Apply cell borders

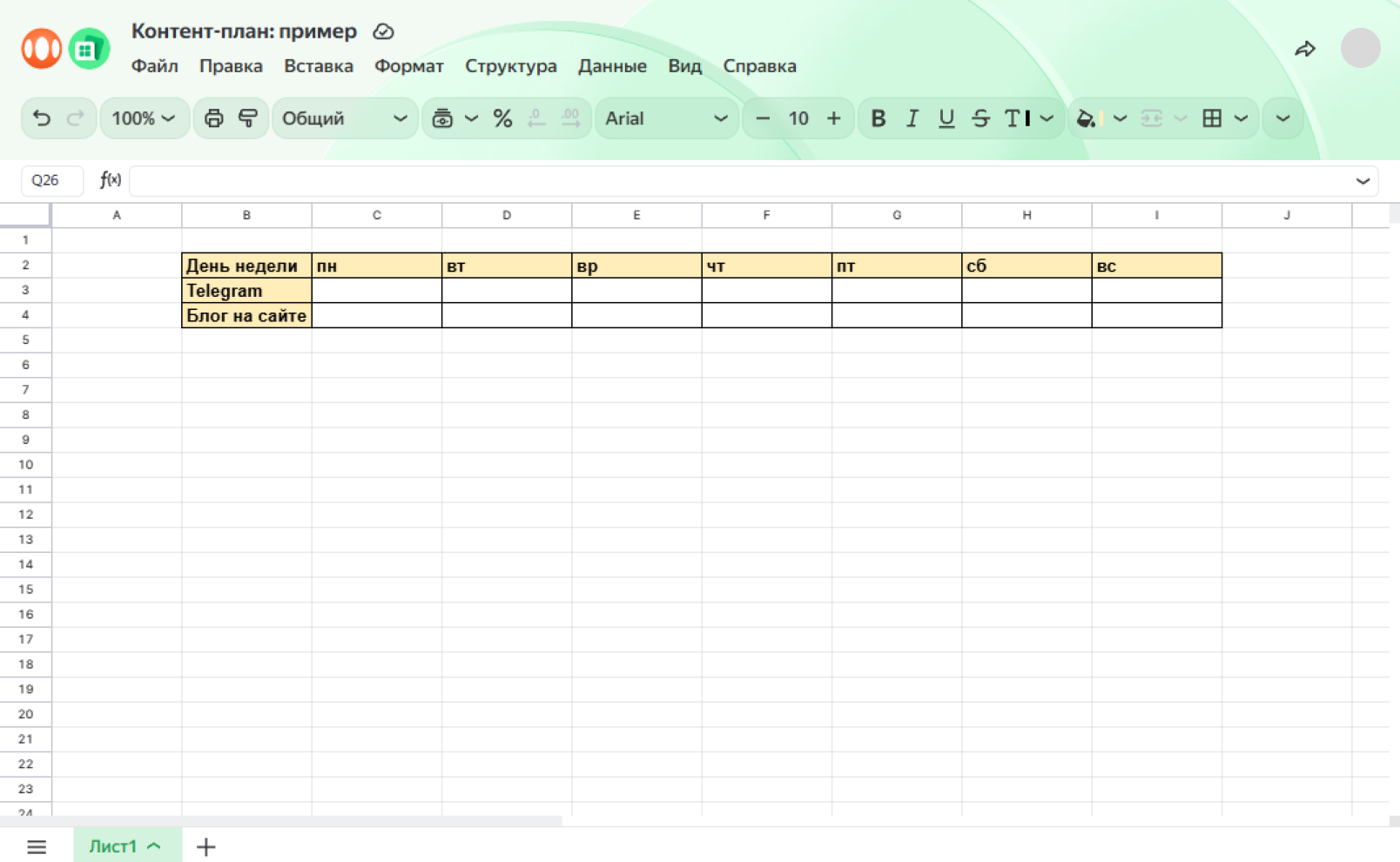coord(1212,118)
